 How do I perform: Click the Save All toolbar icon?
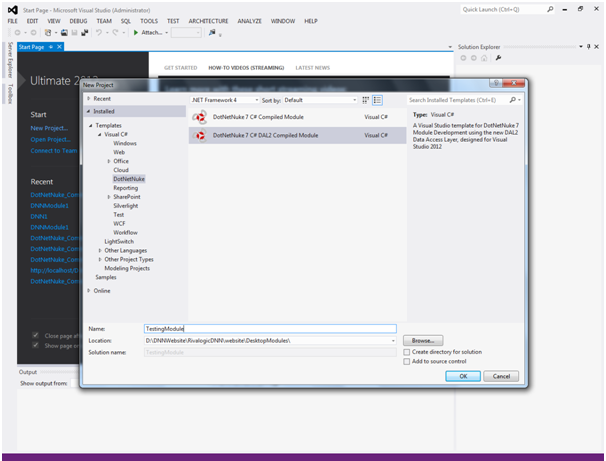[85, 33]
